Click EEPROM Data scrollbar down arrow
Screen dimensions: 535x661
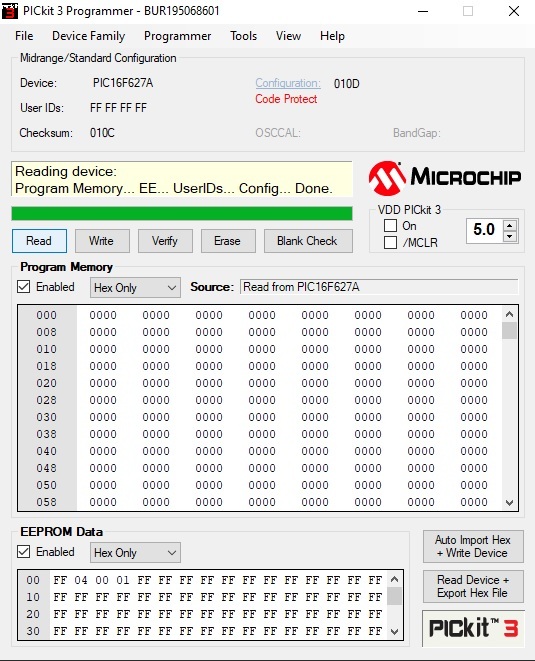395,631
